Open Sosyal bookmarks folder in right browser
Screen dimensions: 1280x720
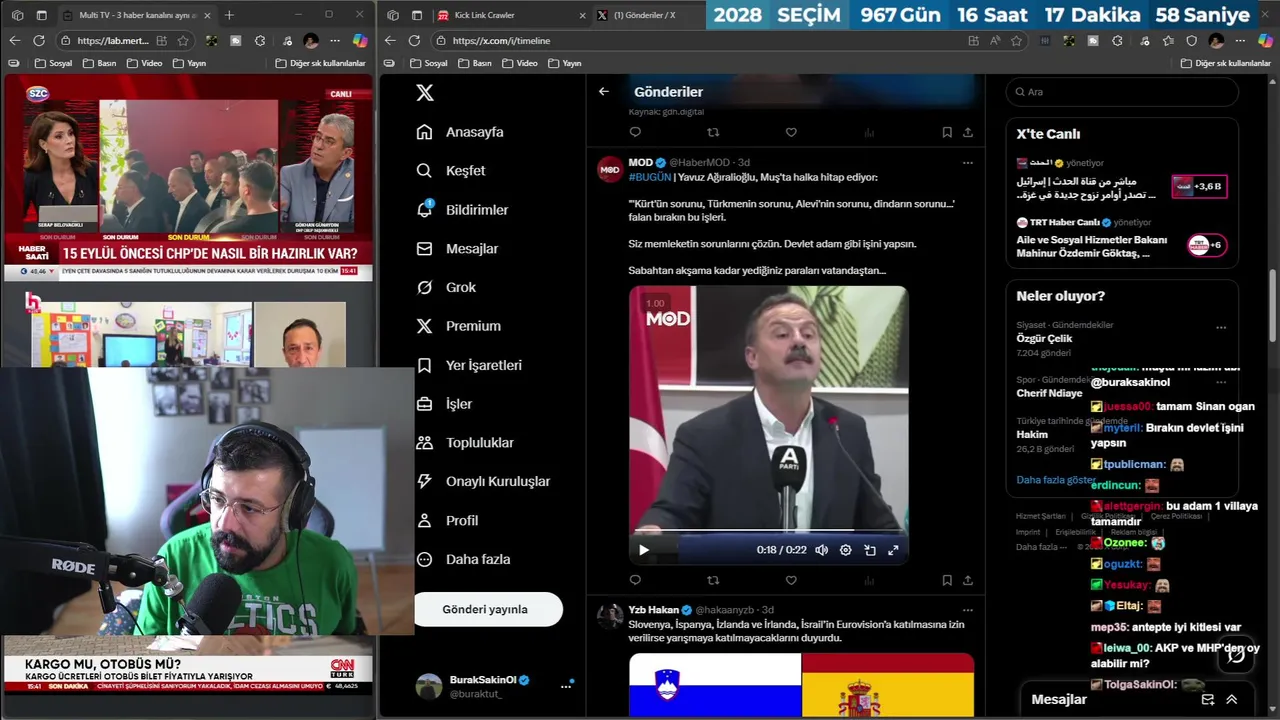pyautogui.click(x=429, y=63)
